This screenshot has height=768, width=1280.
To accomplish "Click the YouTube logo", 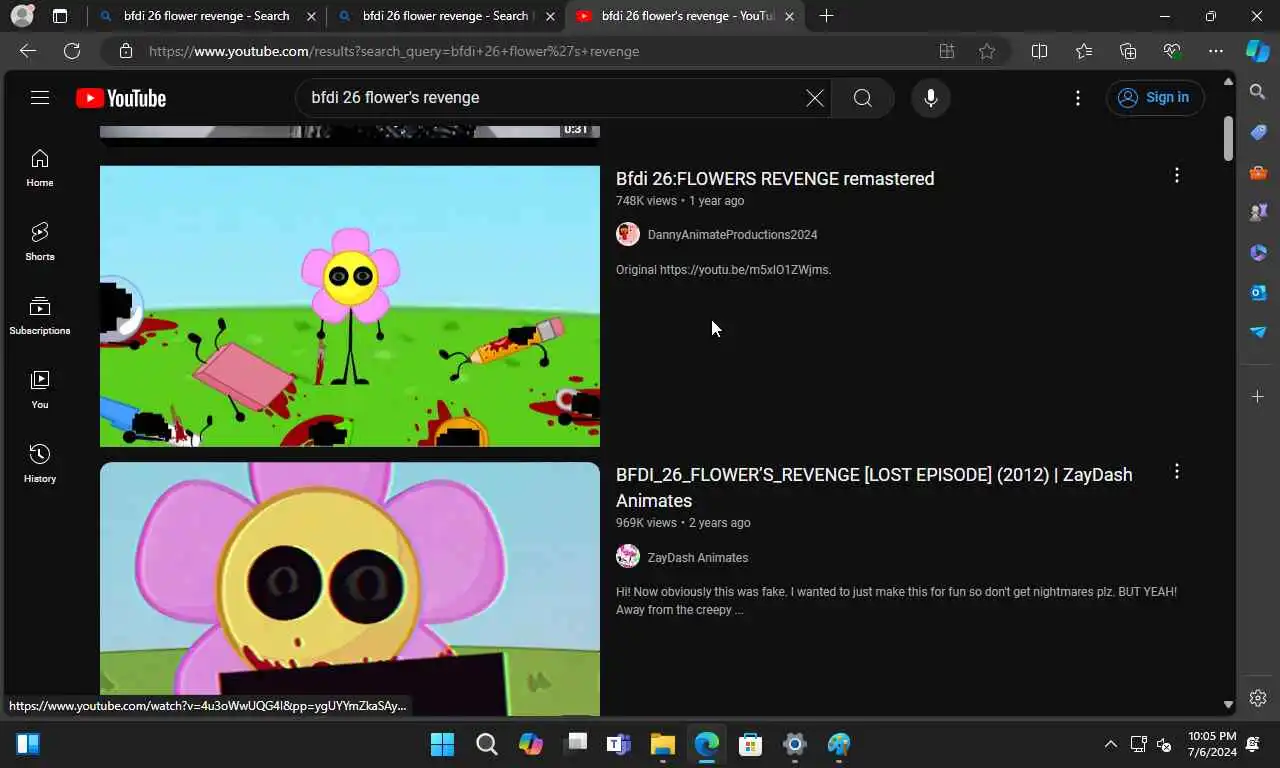I will tap(121, 98).
